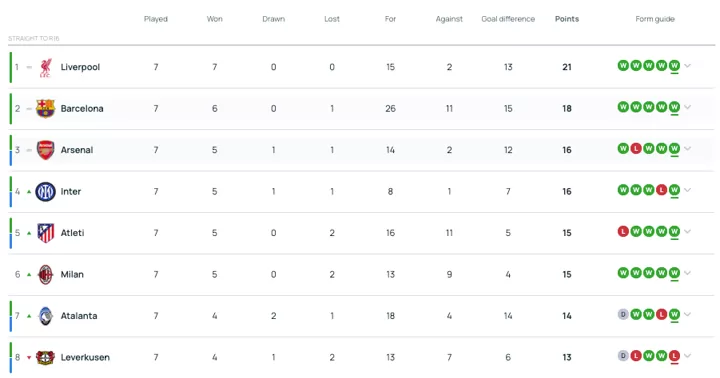Click the Atleti club crest

coord(45,233)
